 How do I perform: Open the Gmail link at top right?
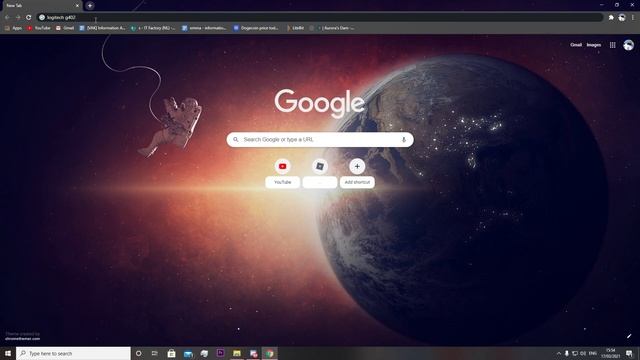tap(576, 45)
